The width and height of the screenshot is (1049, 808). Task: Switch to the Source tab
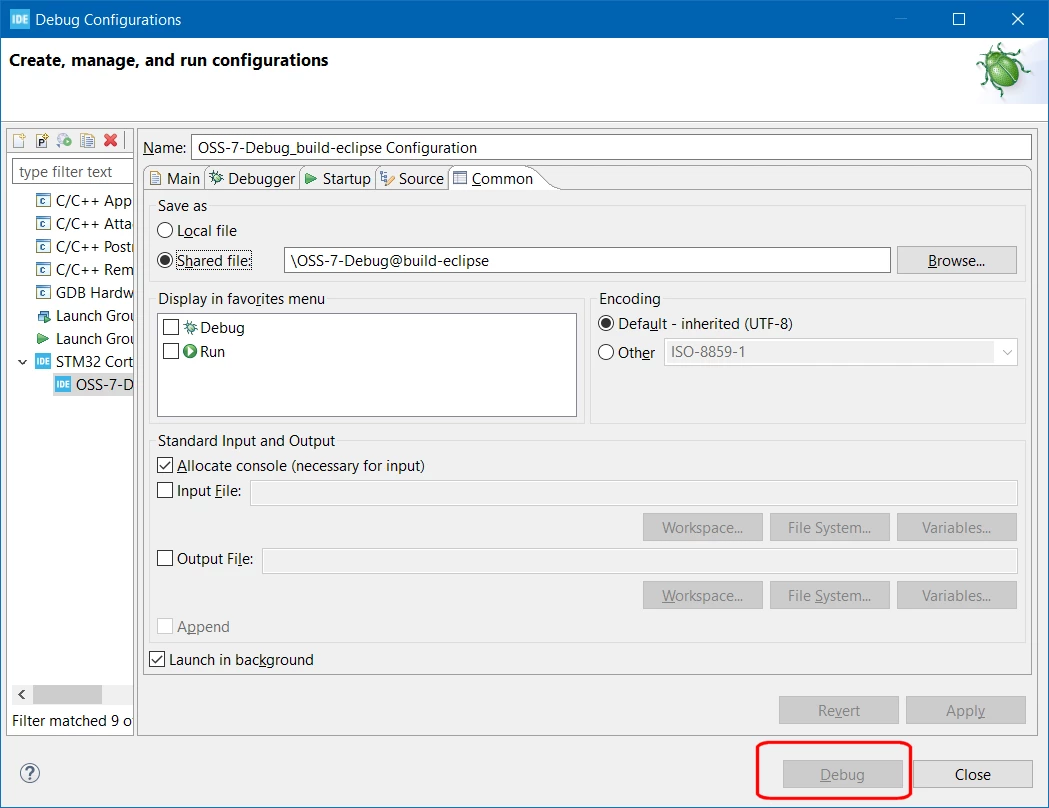(412, 179)
